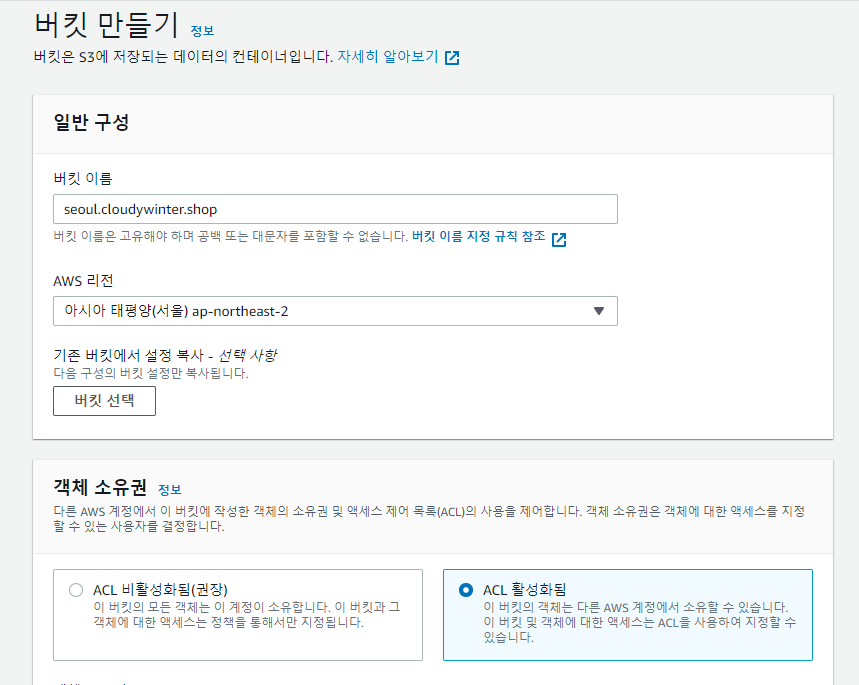Click the 일반 구성 section heading
The image size is (859, 685).
[91, 122]
